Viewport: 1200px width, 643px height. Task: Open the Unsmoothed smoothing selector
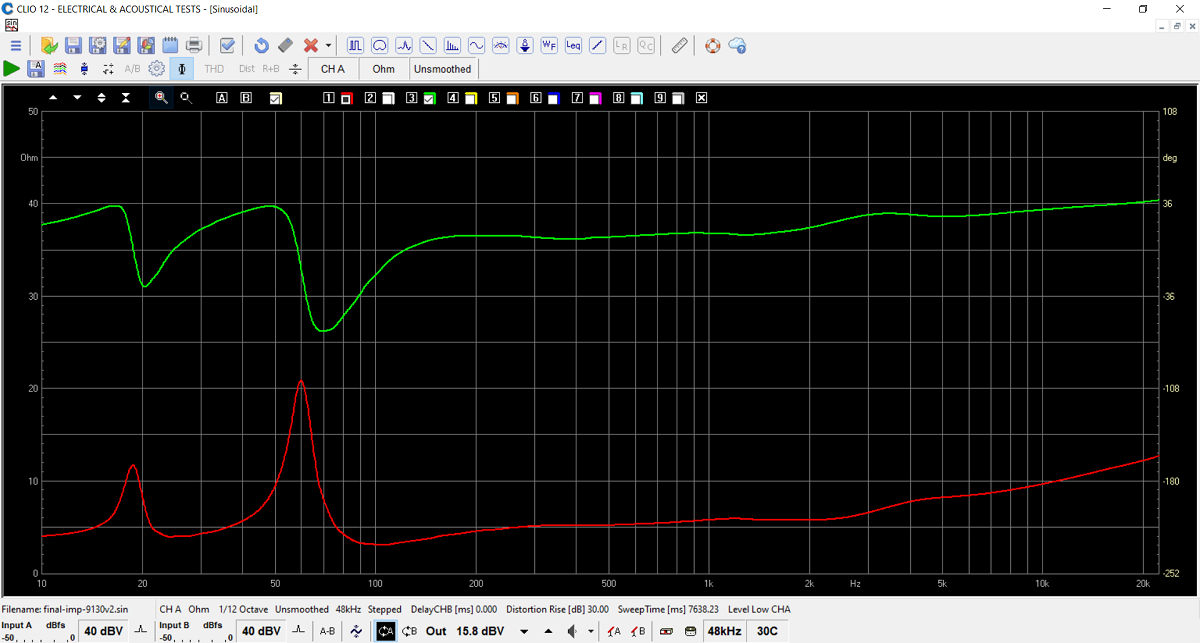442,69
